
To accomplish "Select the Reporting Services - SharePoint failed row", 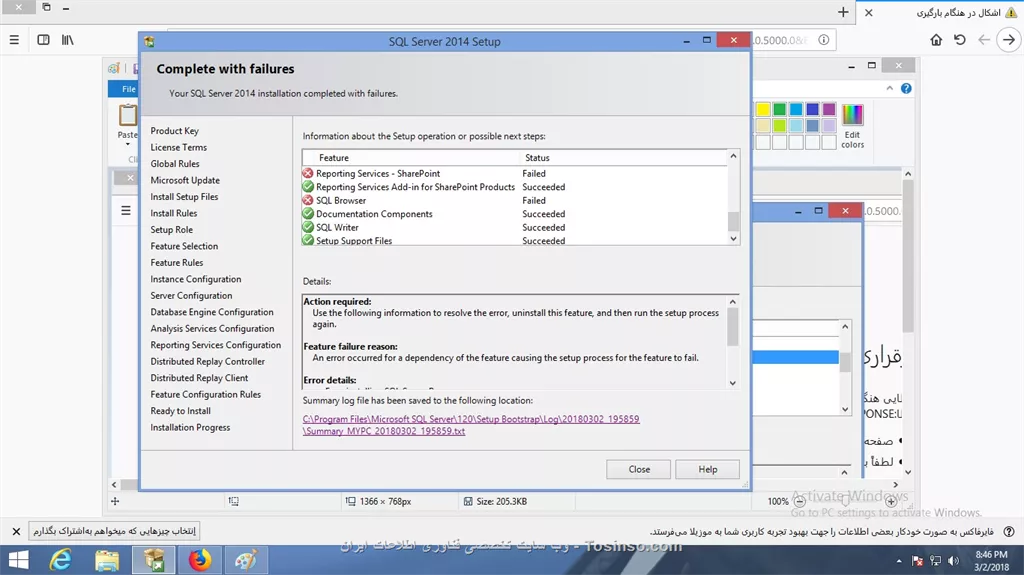I will 514,173.
